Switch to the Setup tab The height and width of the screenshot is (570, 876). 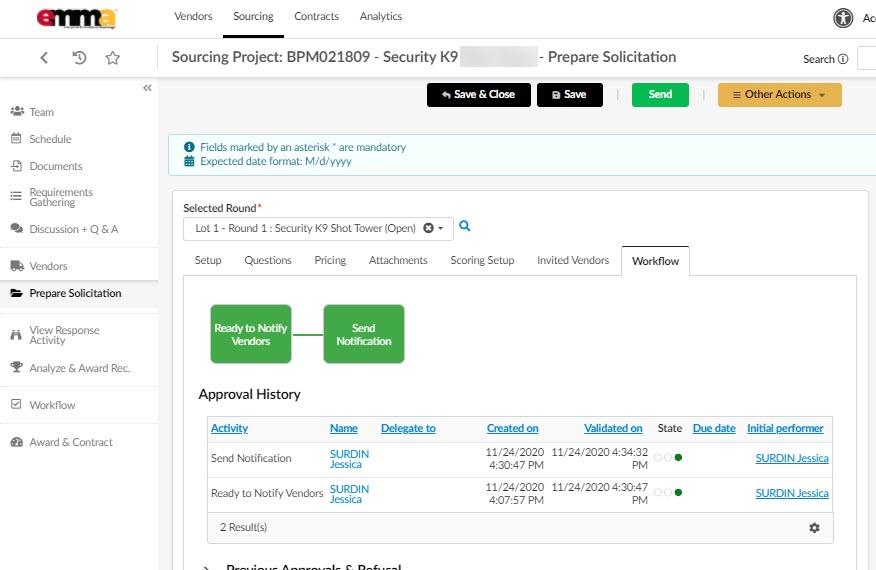point(208,260)
